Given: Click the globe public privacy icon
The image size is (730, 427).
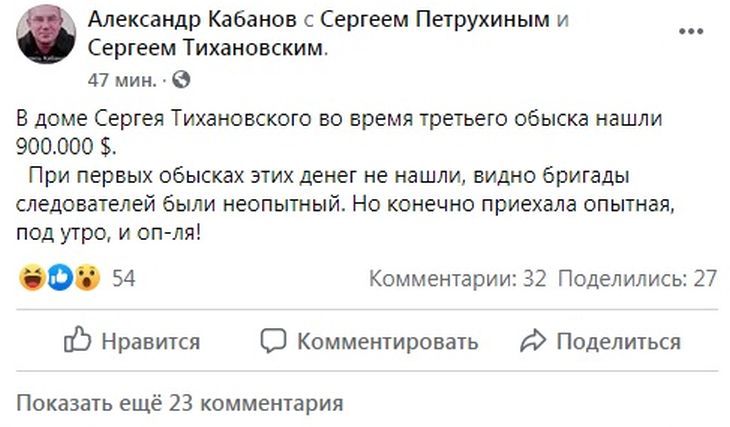Looking at the screenshot, I should pyautogui.click(x=181, y=79).
